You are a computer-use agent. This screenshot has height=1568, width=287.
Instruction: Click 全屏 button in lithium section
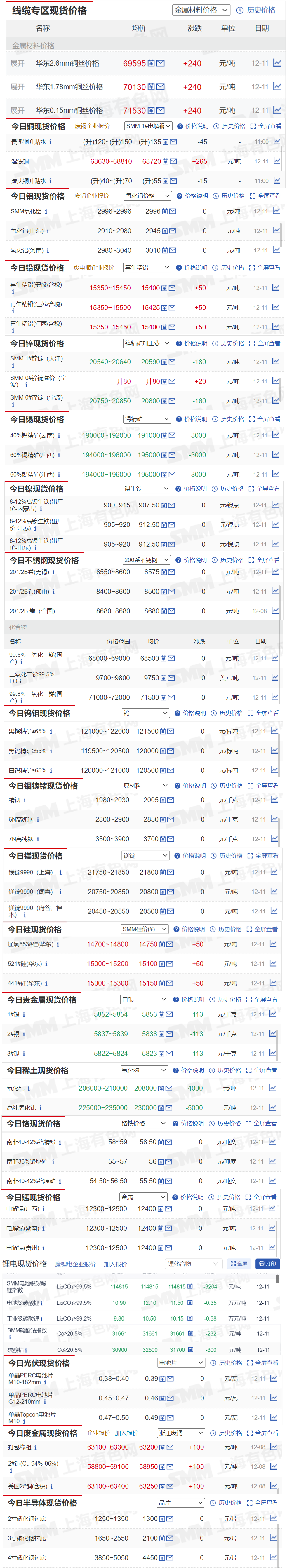tap(239, 1264)
